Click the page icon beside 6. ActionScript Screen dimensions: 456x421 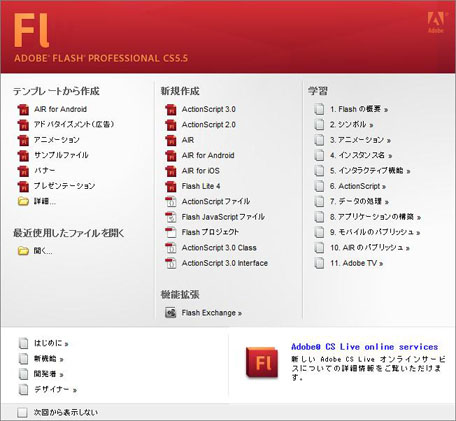[x=319, y=186]
